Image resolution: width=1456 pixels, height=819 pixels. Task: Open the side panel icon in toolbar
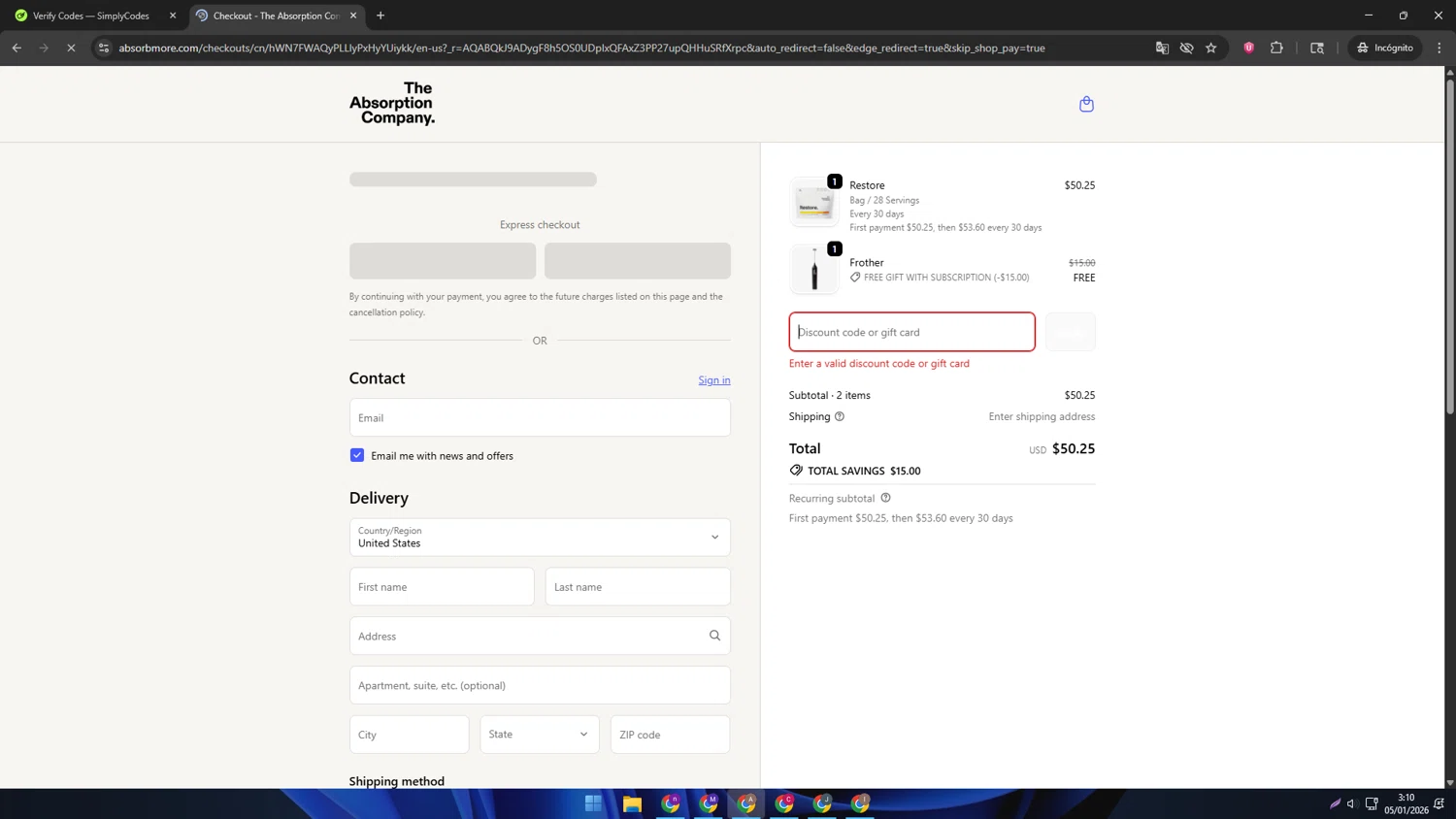point(1317,48)
